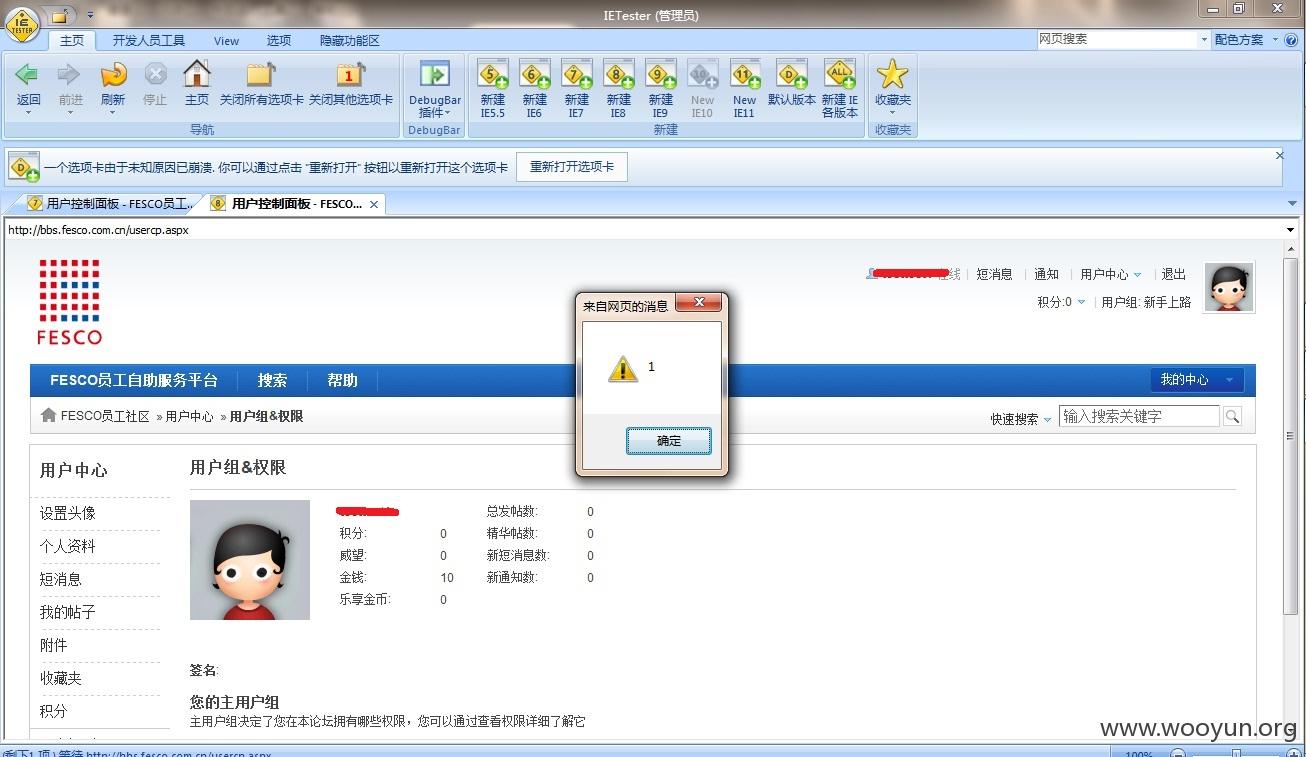
Task: Click the FESCO logo
Action: 69,302
